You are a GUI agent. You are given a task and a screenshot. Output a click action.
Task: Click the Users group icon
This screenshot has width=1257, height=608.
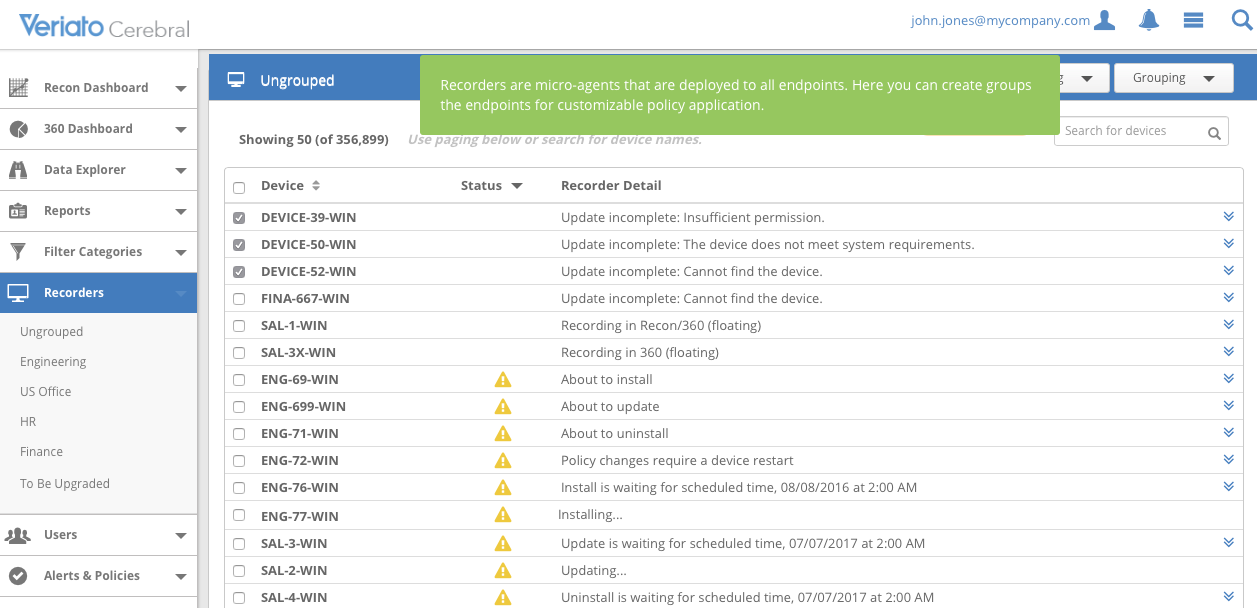pyautogui.click(x=18, y=535)
